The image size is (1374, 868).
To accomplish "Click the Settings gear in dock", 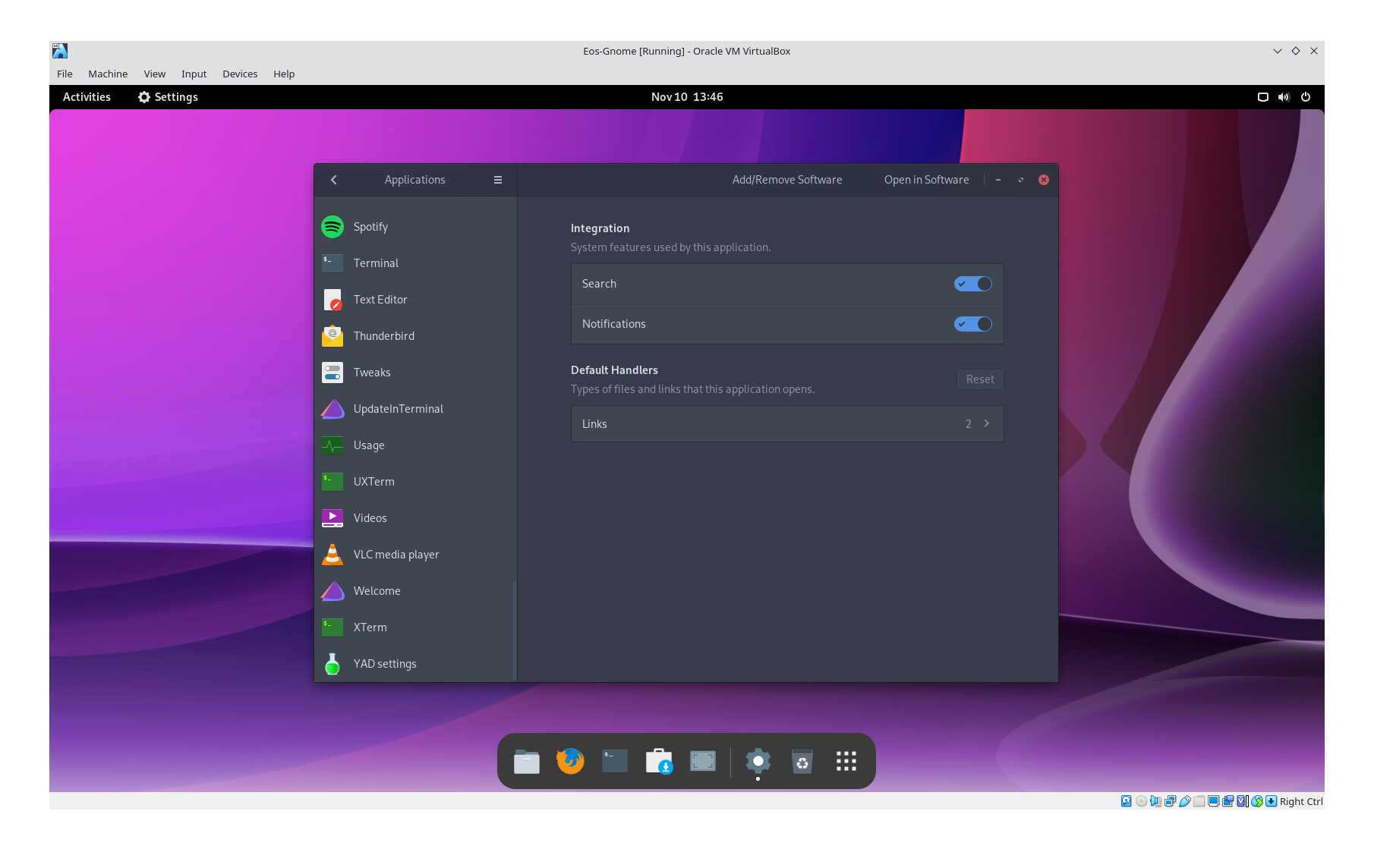I will click(758, 761).
